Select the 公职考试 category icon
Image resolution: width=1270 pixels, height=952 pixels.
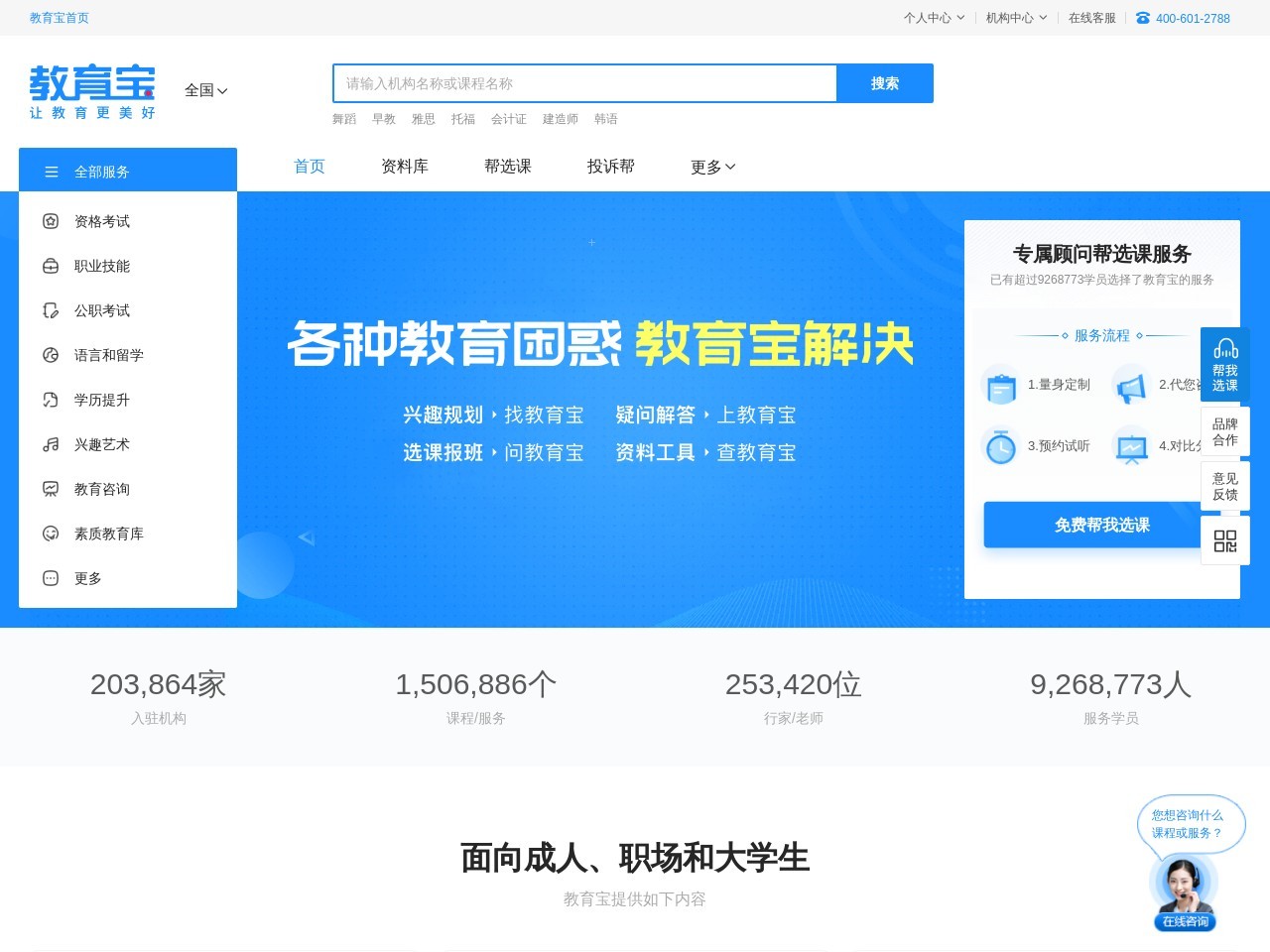(x=51, y=310)
